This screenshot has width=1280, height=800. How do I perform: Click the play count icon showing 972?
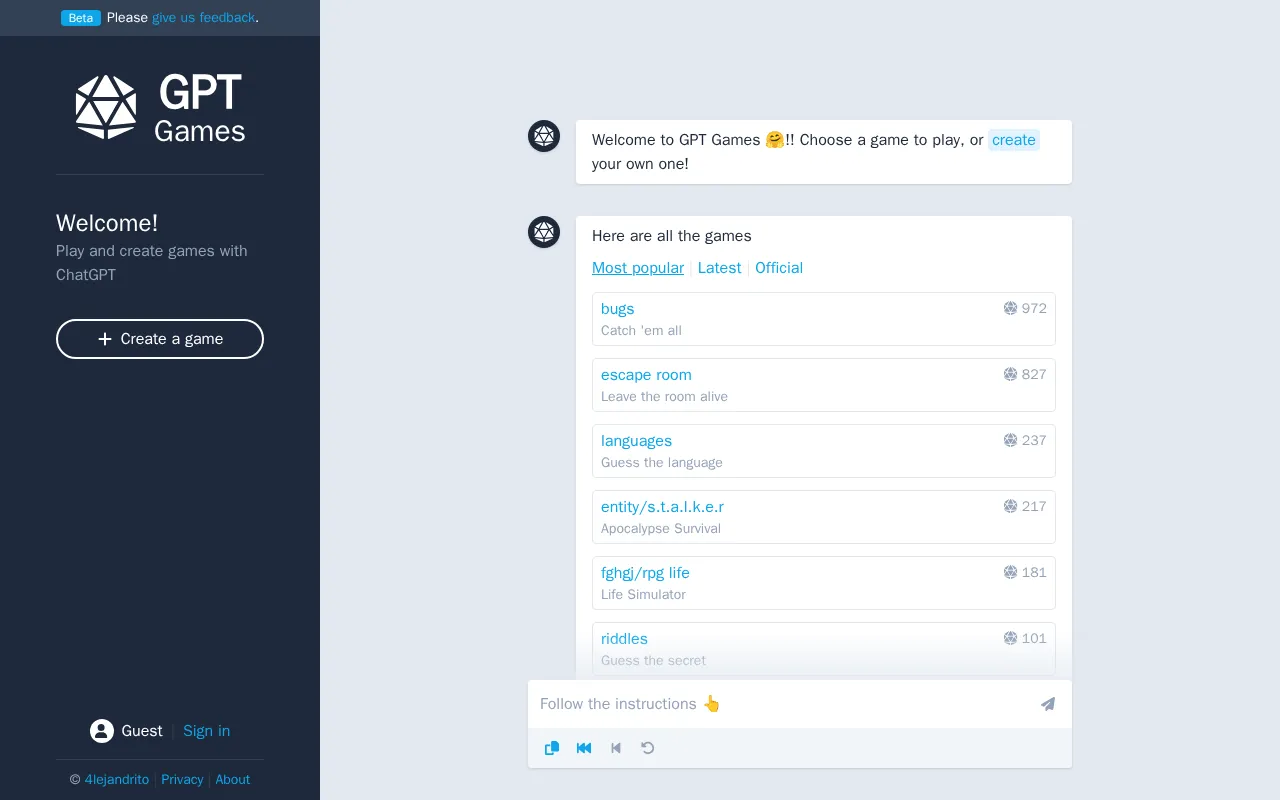1010,308
